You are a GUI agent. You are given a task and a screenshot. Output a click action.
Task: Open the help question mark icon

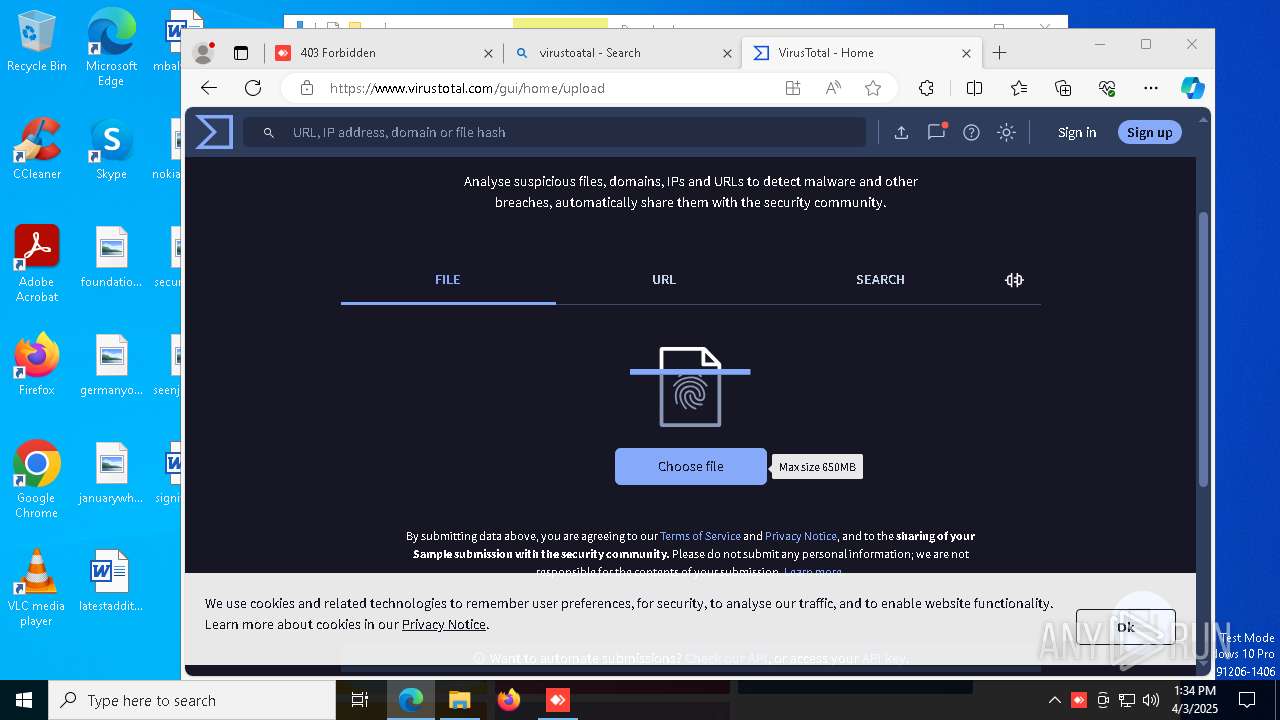pyautogui.click(x=971, y=132)
